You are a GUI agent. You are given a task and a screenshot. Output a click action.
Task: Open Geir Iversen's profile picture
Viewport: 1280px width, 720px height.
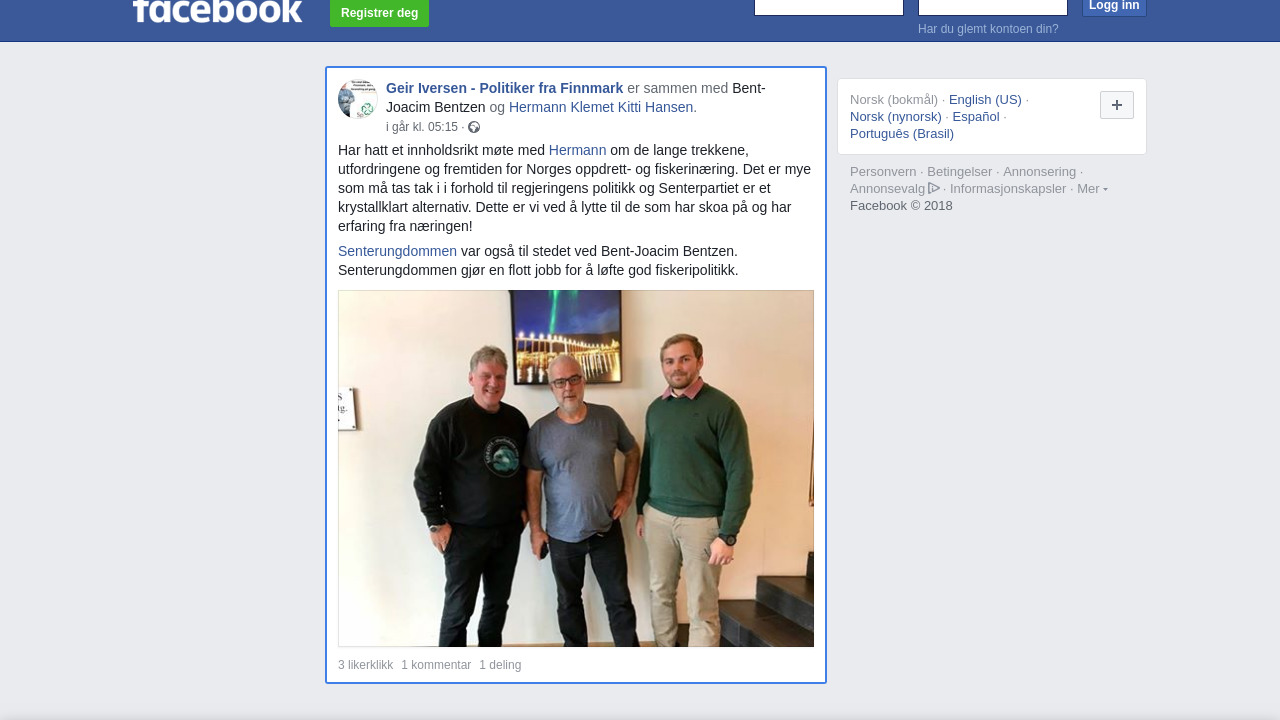point(358,99)
